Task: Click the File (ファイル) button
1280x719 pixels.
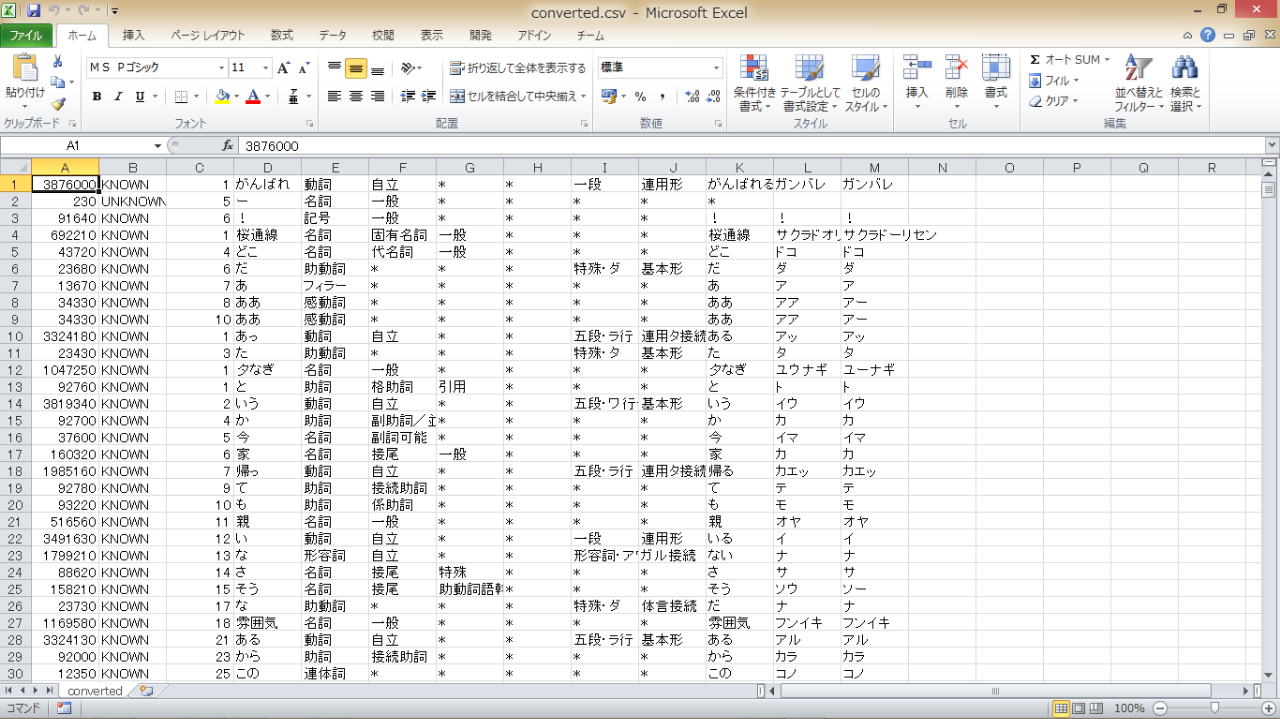Action: click(26, 35)
